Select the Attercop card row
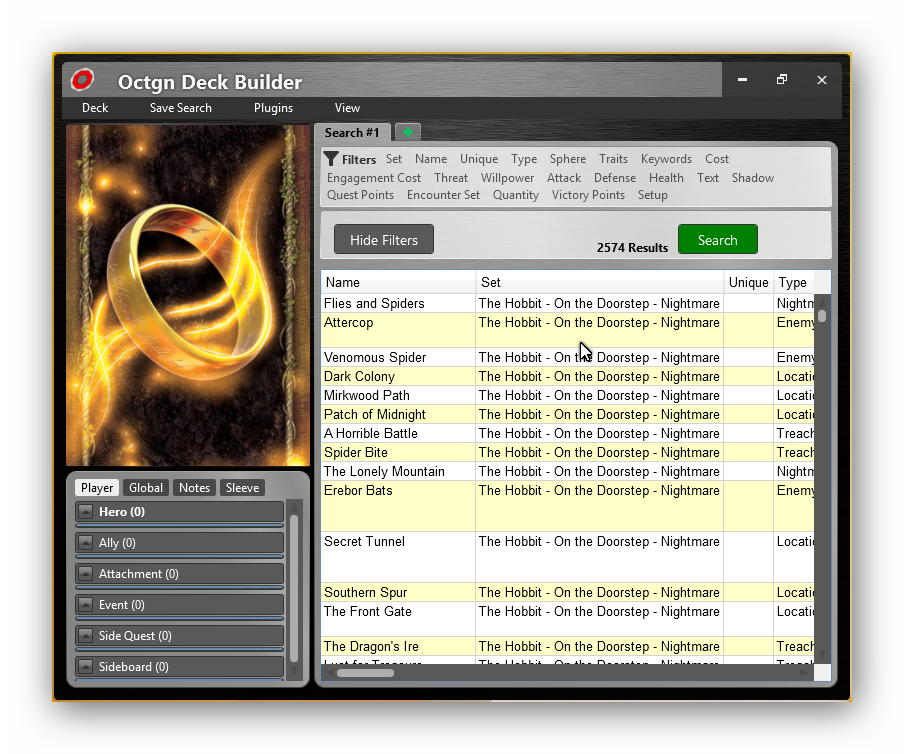Image resolution: width=904 pixels, height=754 pixels. click(568, 330)
